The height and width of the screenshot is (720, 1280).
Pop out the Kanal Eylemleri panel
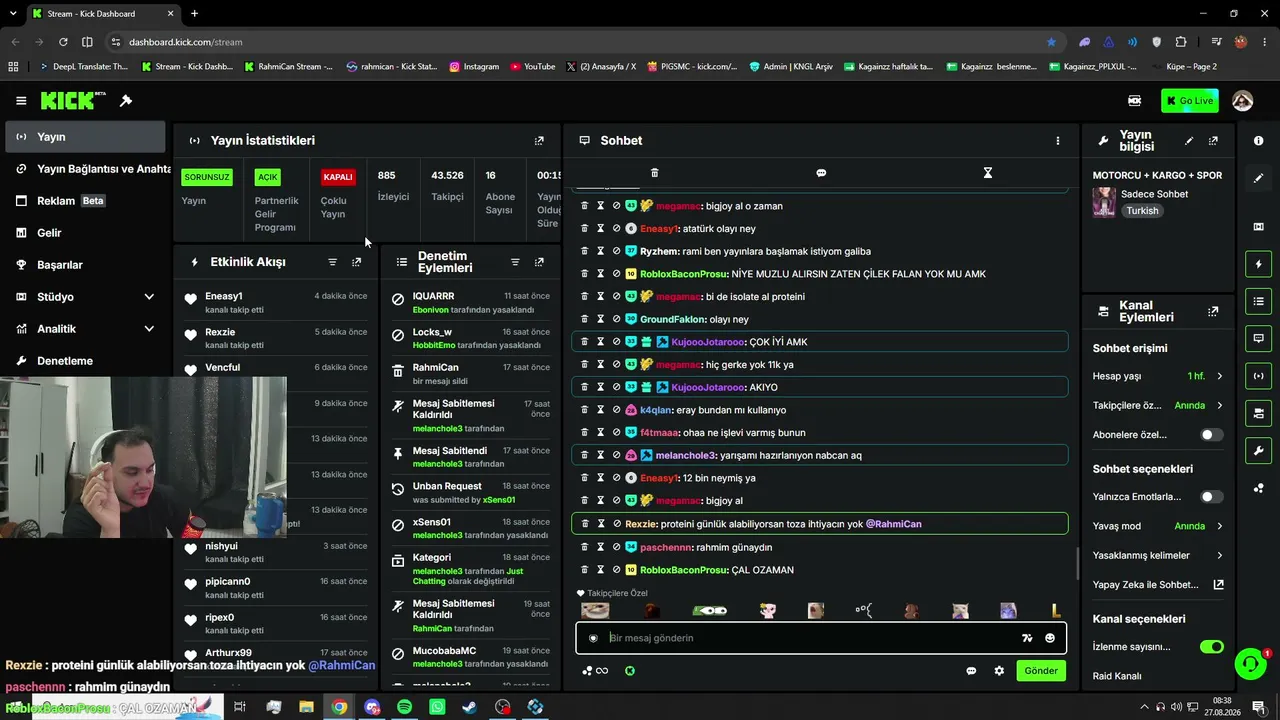coord(1213,312)
